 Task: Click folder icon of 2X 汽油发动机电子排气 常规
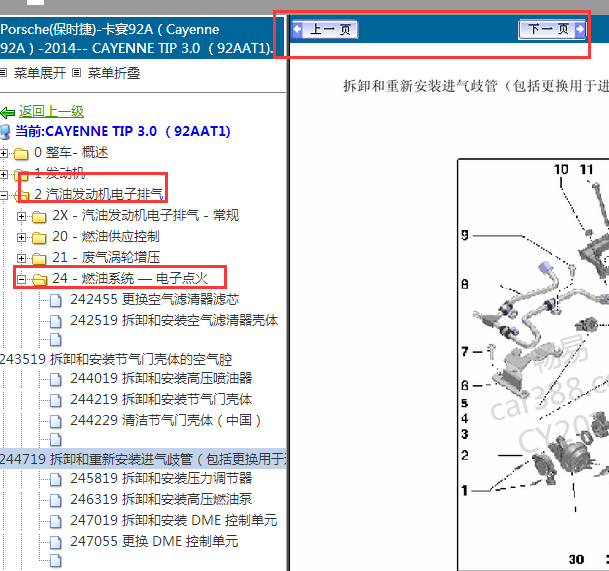39,216
